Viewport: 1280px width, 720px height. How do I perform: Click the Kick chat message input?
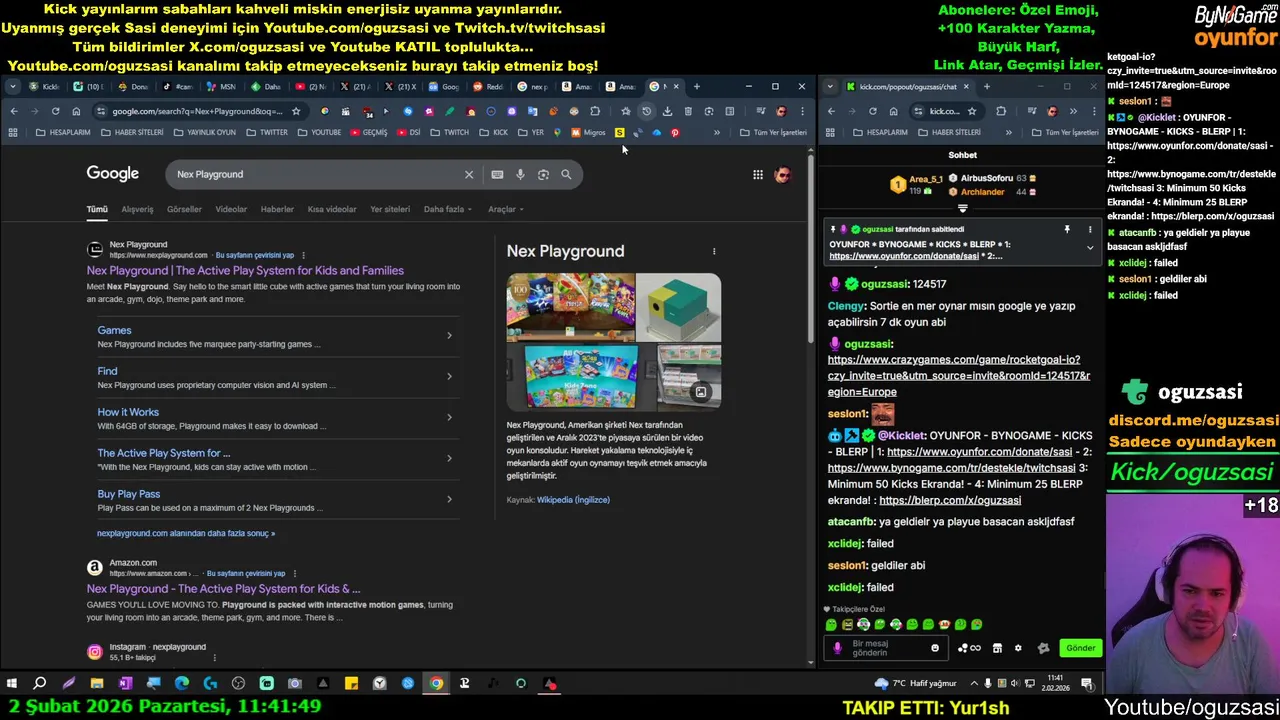click(x=885, y=648)
